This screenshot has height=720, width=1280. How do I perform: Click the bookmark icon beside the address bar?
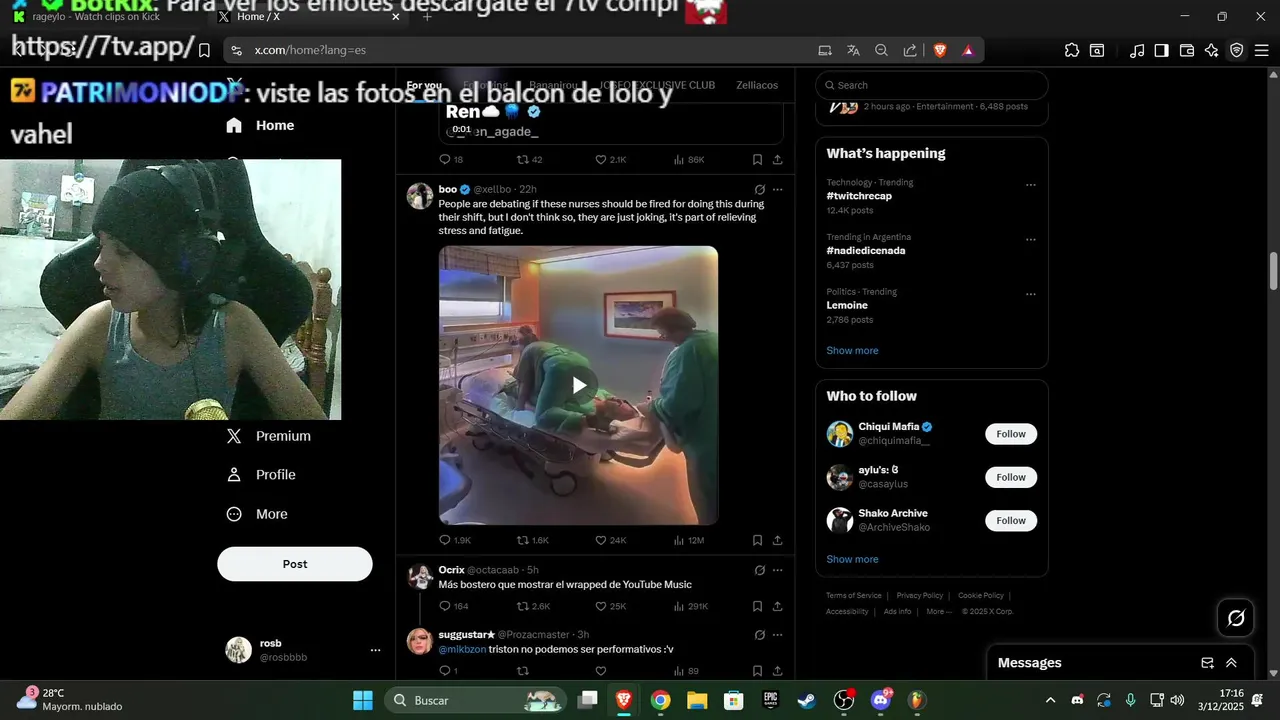204,50
